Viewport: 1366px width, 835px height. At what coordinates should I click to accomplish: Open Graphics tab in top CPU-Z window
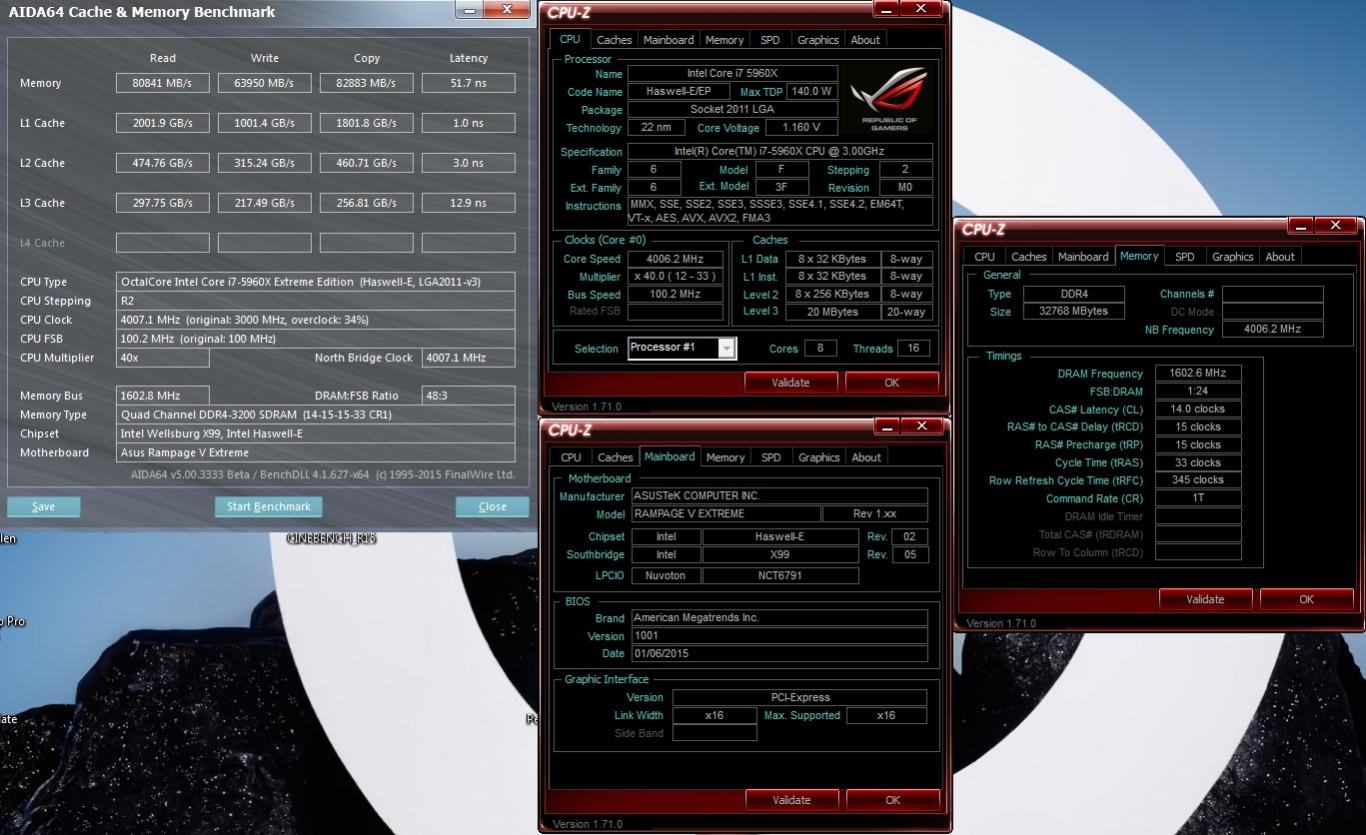pos(817,40)
